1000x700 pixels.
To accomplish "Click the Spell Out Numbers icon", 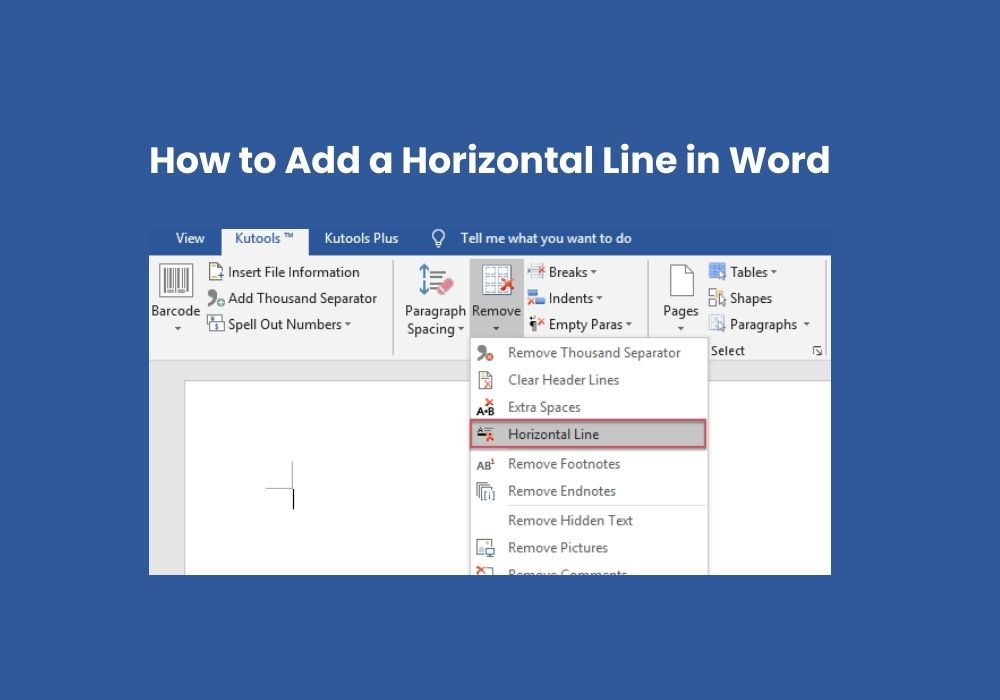I will point(216,324).
